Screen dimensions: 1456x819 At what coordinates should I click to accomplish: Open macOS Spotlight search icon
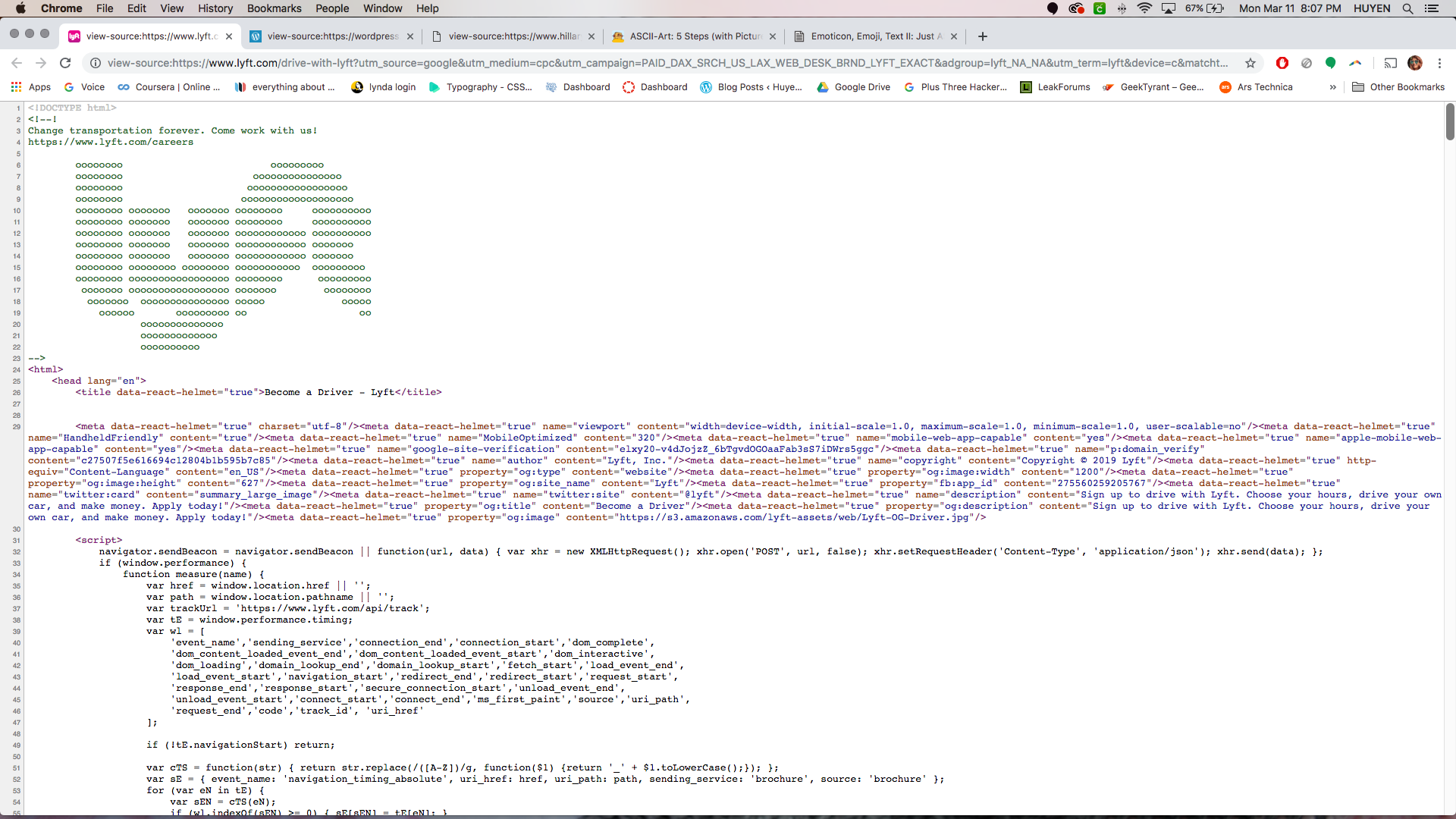point(1407,8)
